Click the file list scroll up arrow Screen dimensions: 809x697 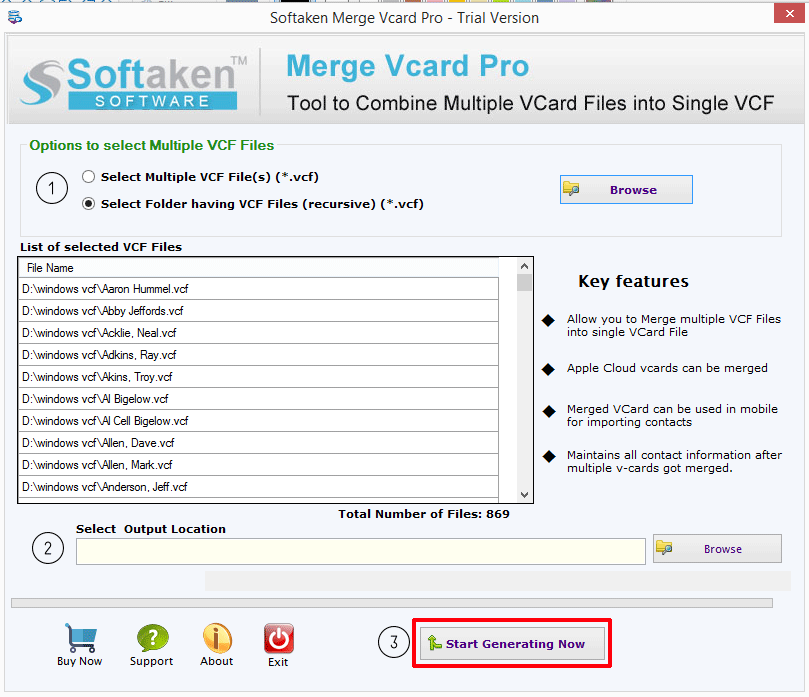pos(524,266)
